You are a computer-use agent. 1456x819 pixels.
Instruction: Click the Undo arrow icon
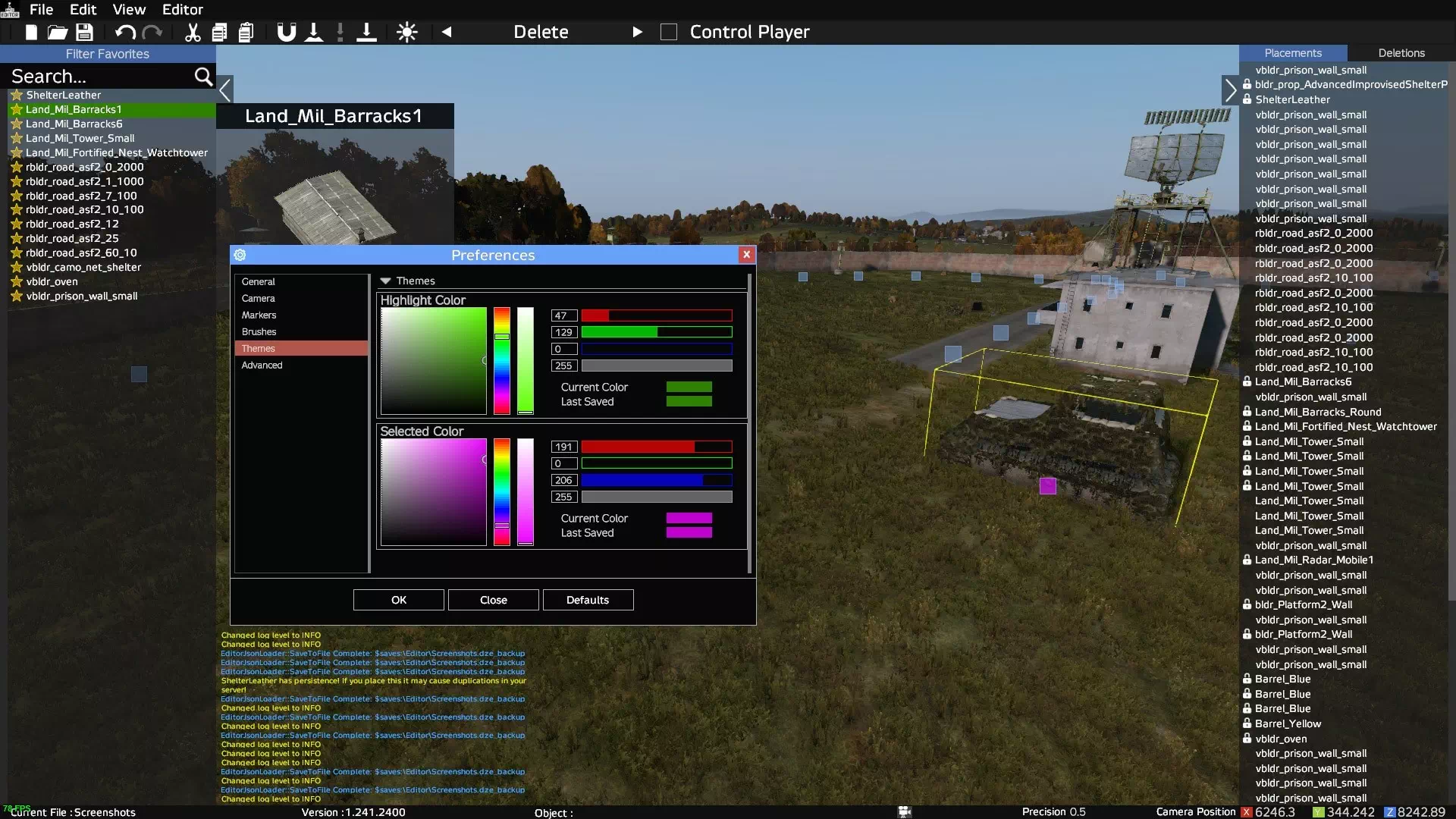coord(125,32)
